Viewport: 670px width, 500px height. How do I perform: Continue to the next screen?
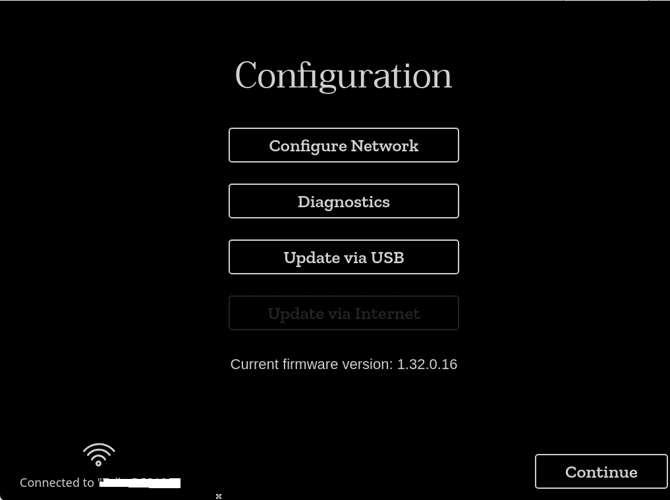coord(601,472)
